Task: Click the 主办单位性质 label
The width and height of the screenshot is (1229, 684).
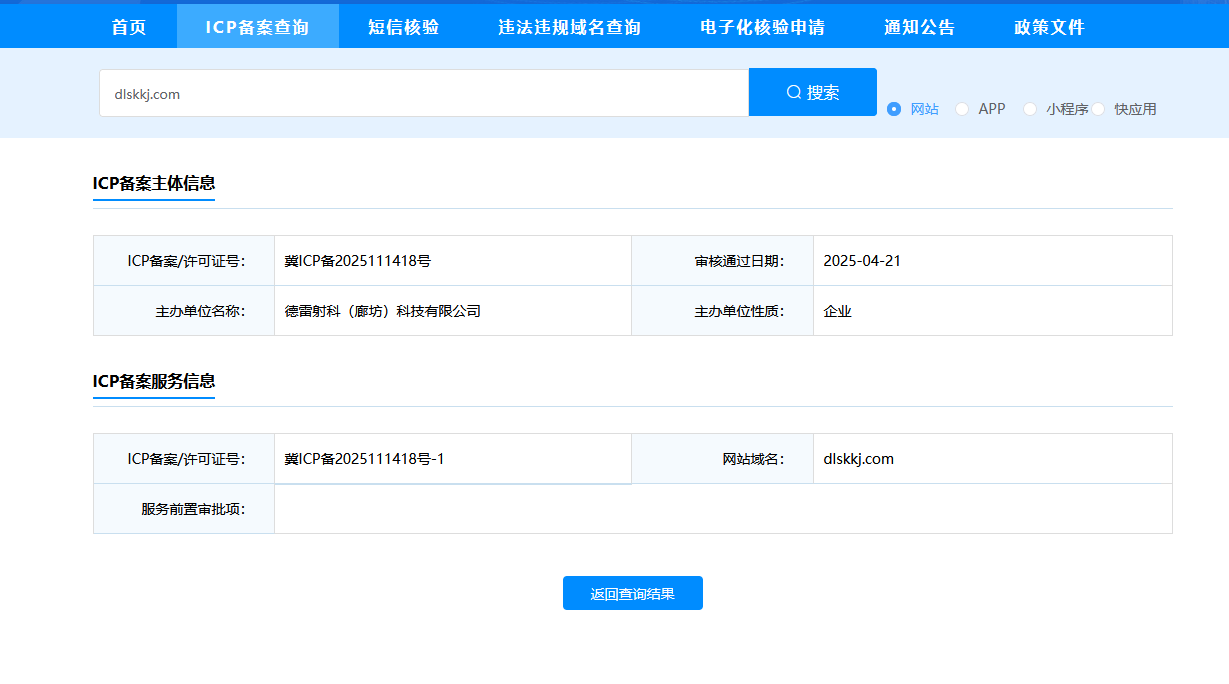Action: click(740, 311)
